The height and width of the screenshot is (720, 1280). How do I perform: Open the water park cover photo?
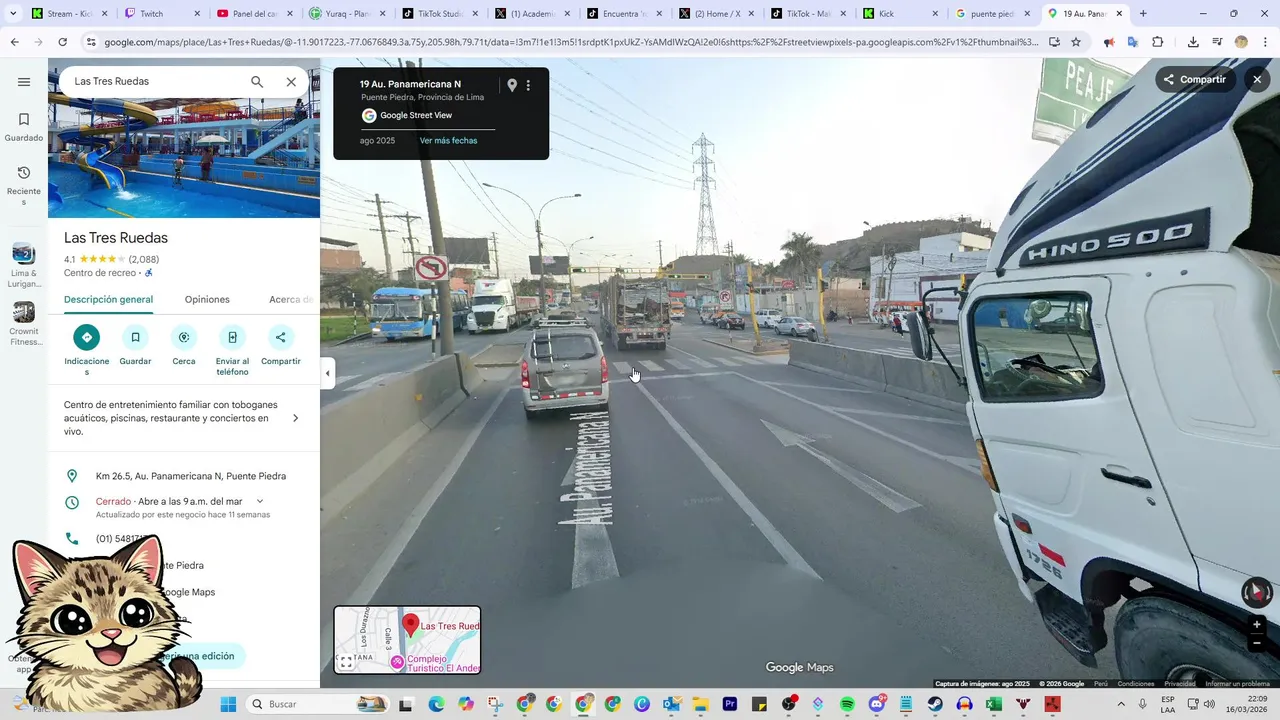tap(184, 158)
